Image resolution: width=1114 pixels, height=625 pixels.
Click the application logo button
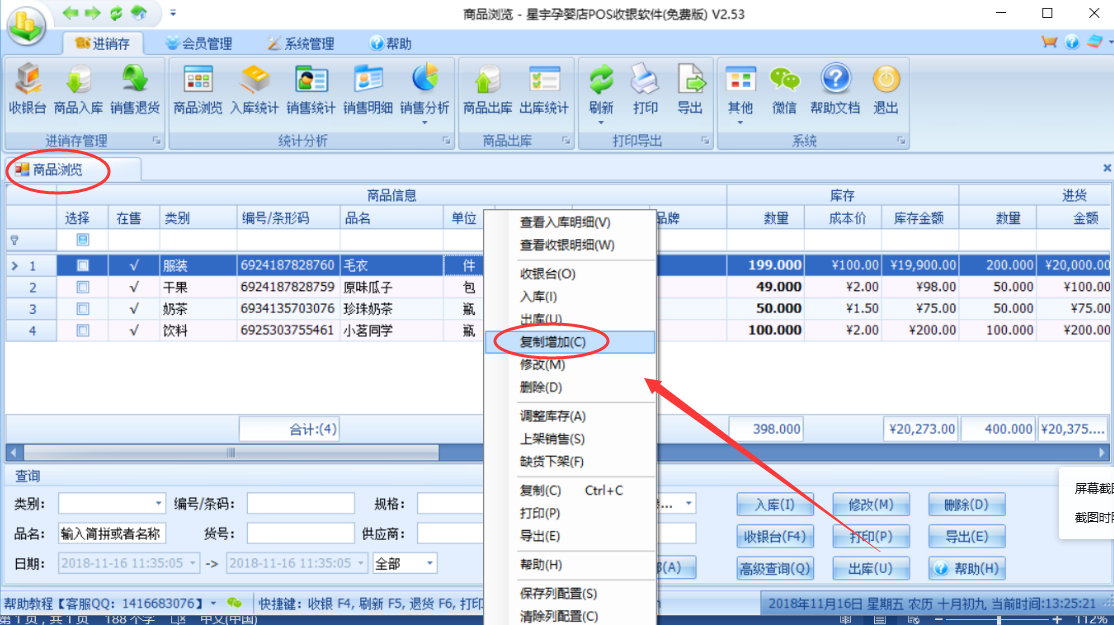pos(26,25)
